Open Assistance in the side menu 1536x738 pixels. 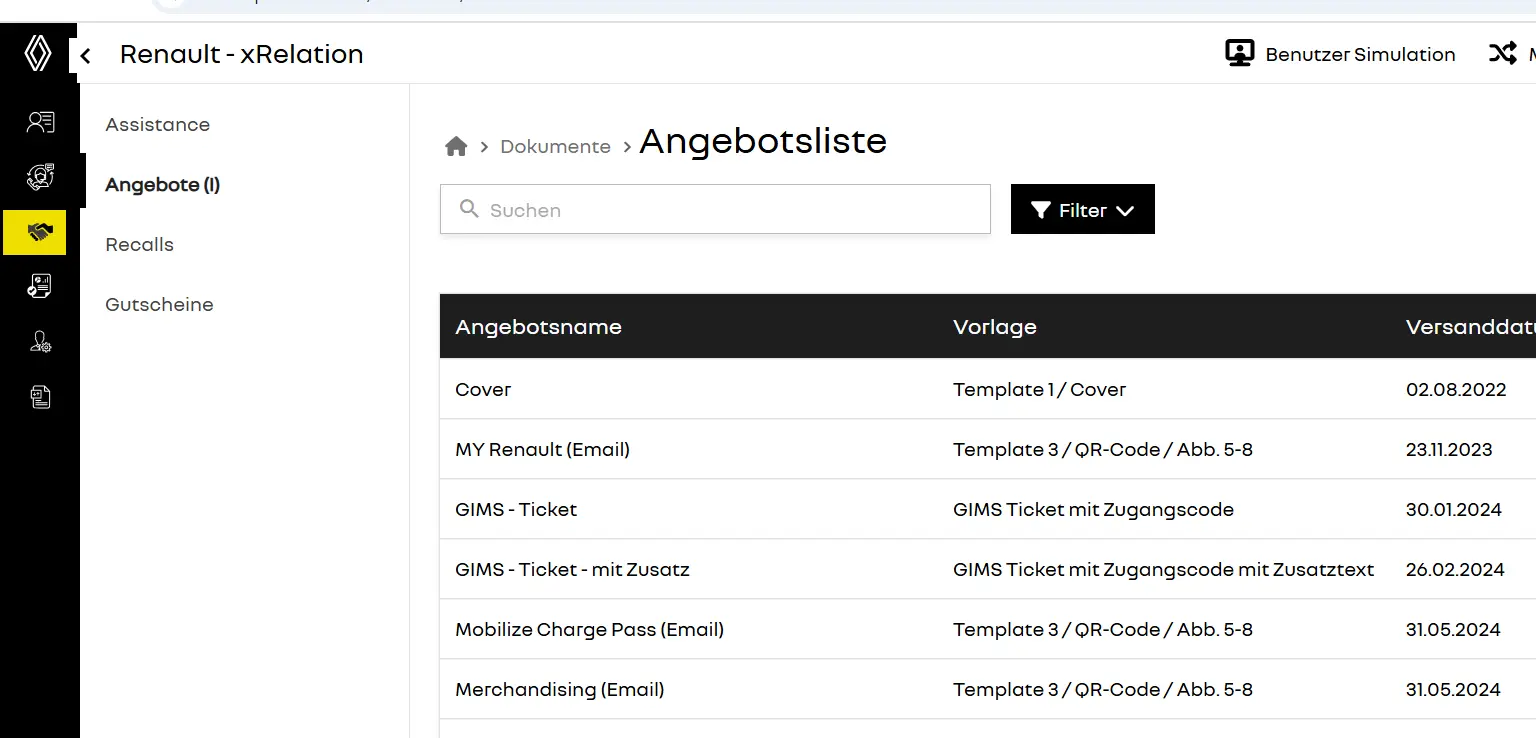point(158,125)
